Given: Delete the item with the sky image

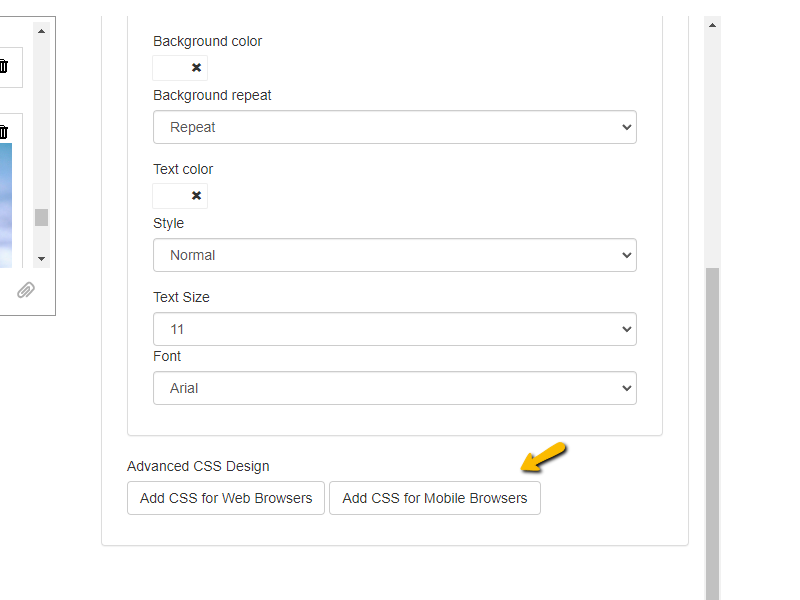Looking at the screenshot, I should (x=3, y=132).
